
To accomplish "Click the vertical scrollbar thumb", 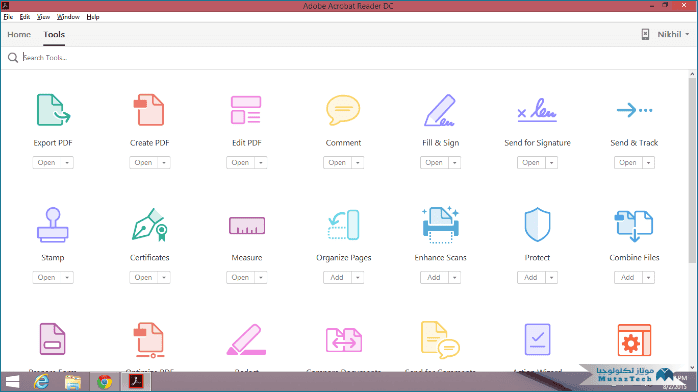I will point(692,170).
